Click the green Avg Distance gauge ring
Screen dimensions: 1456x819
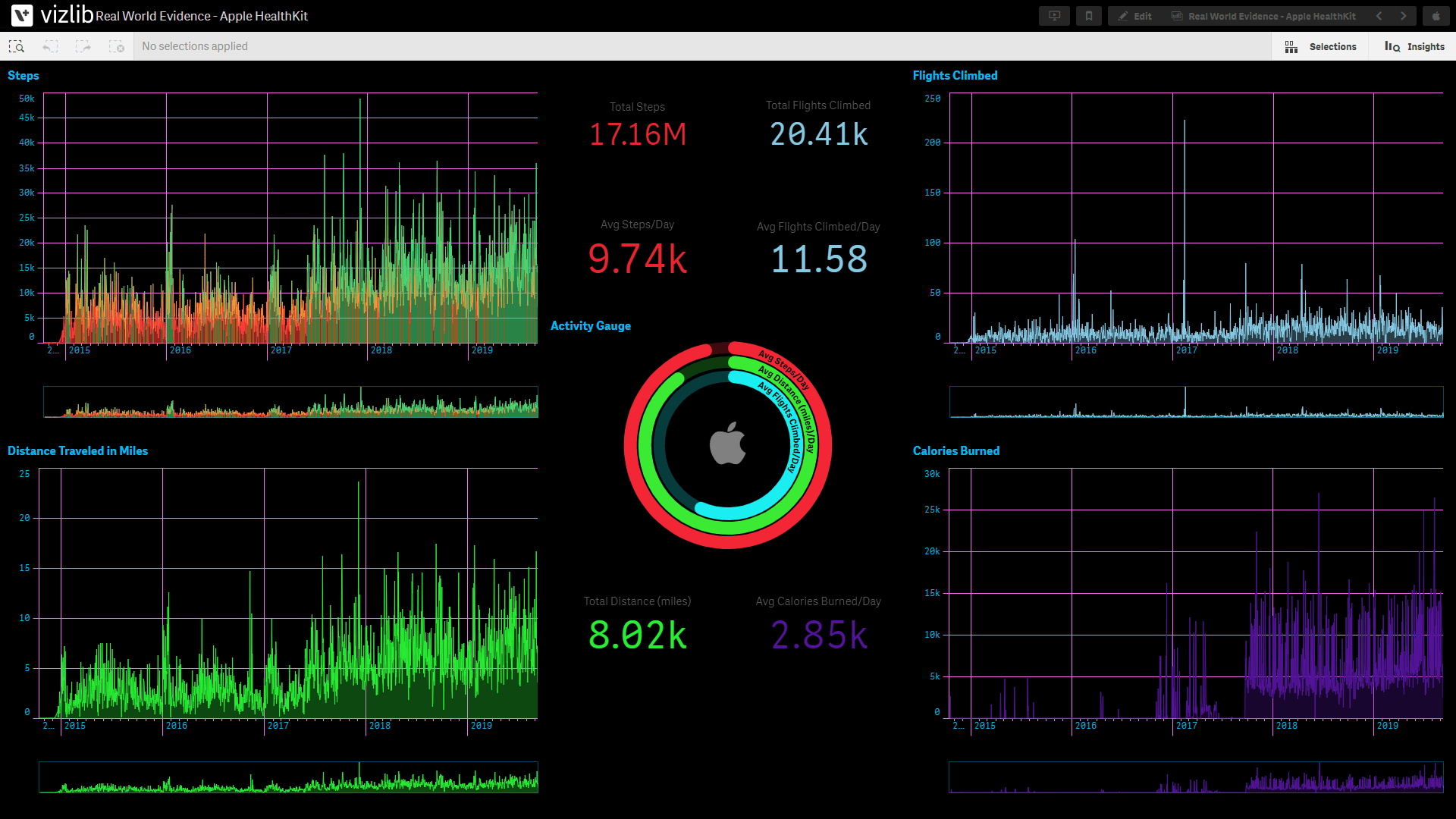[645, 446]
